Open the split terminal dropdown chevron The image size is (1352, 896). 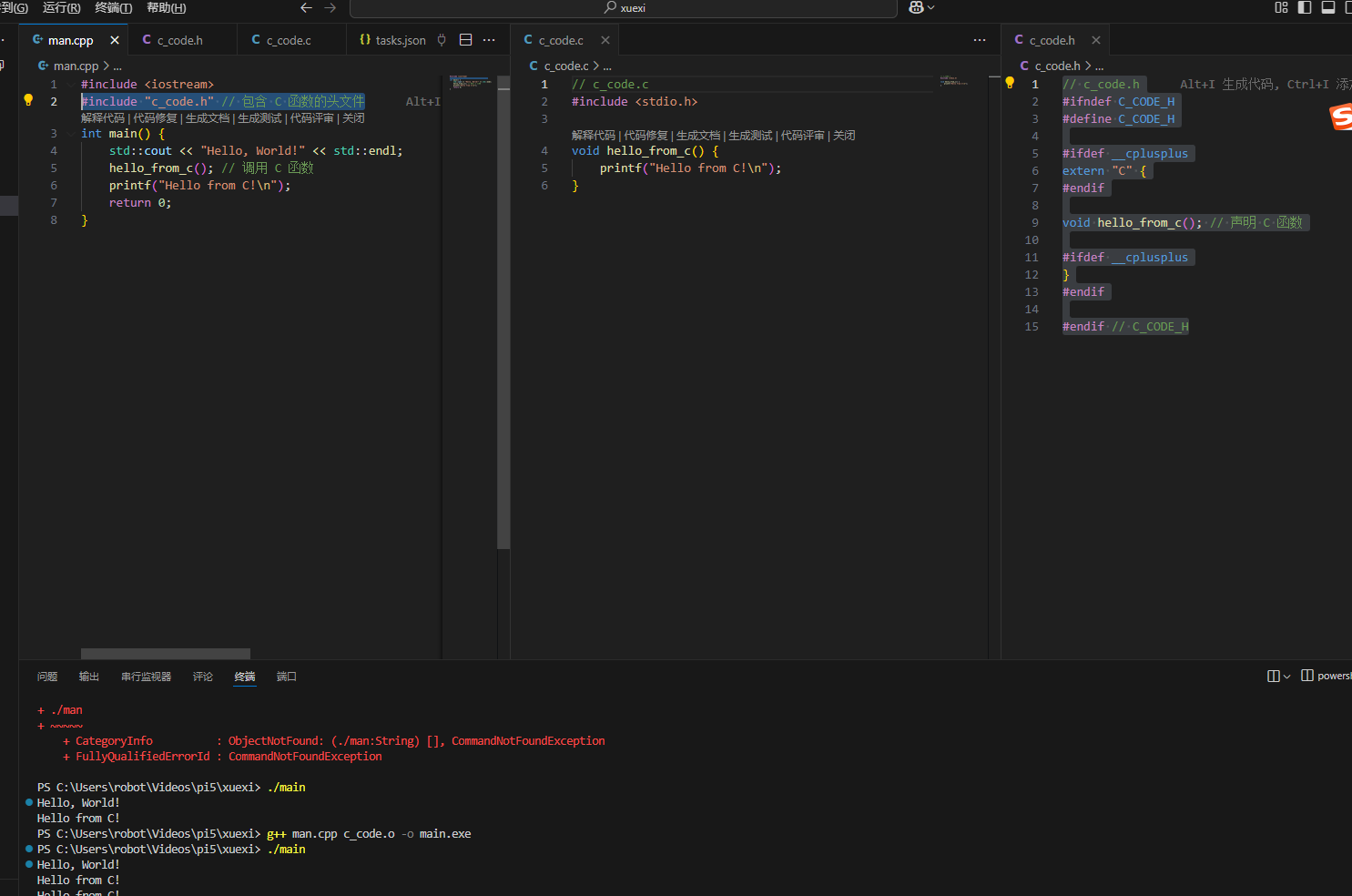(x=1286, y=676)
